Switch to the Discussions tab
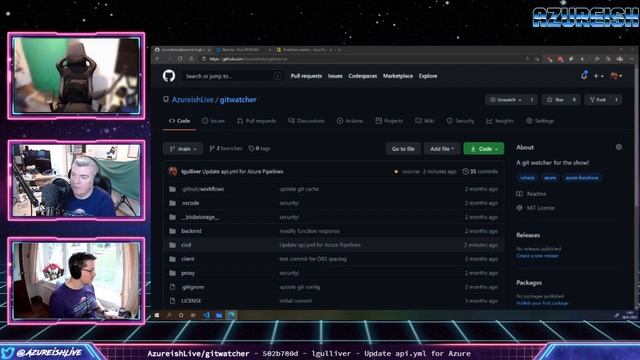 (x=306, y=121)
